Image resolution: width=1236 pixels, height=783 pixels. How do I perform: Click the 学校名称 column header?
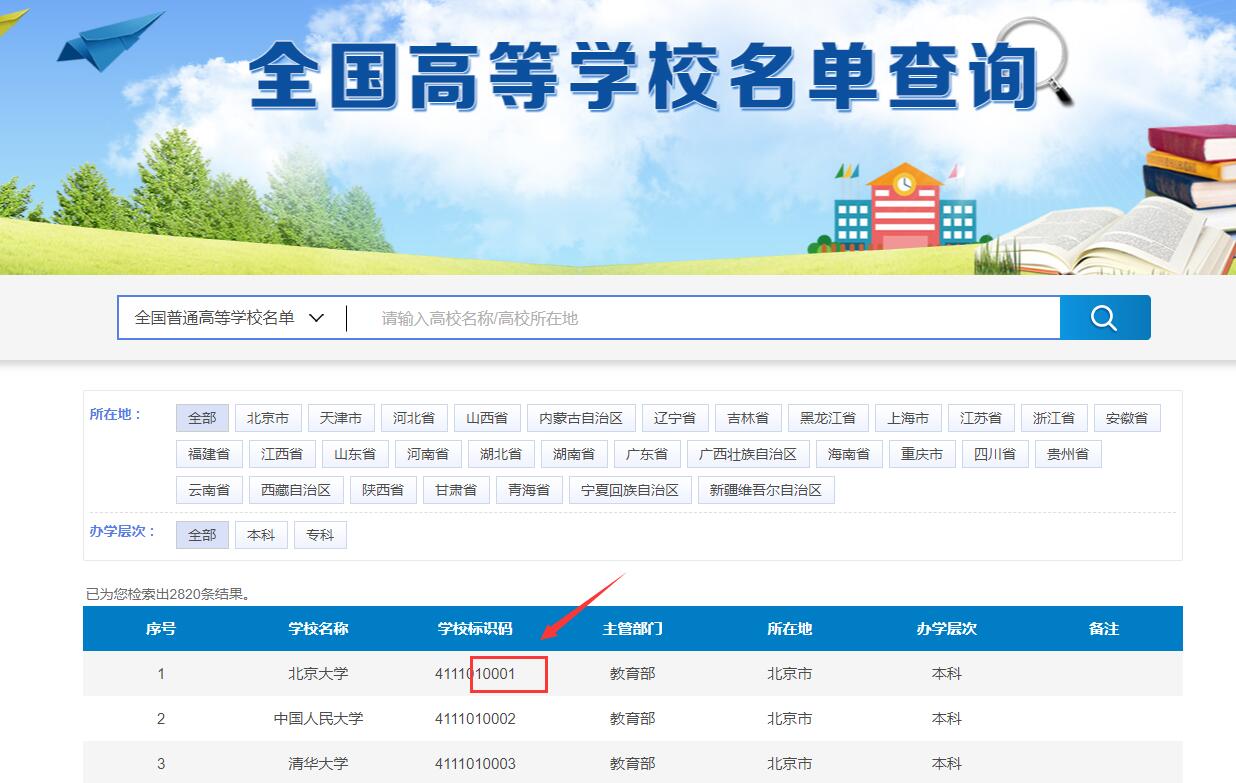(x=318, y=629)
